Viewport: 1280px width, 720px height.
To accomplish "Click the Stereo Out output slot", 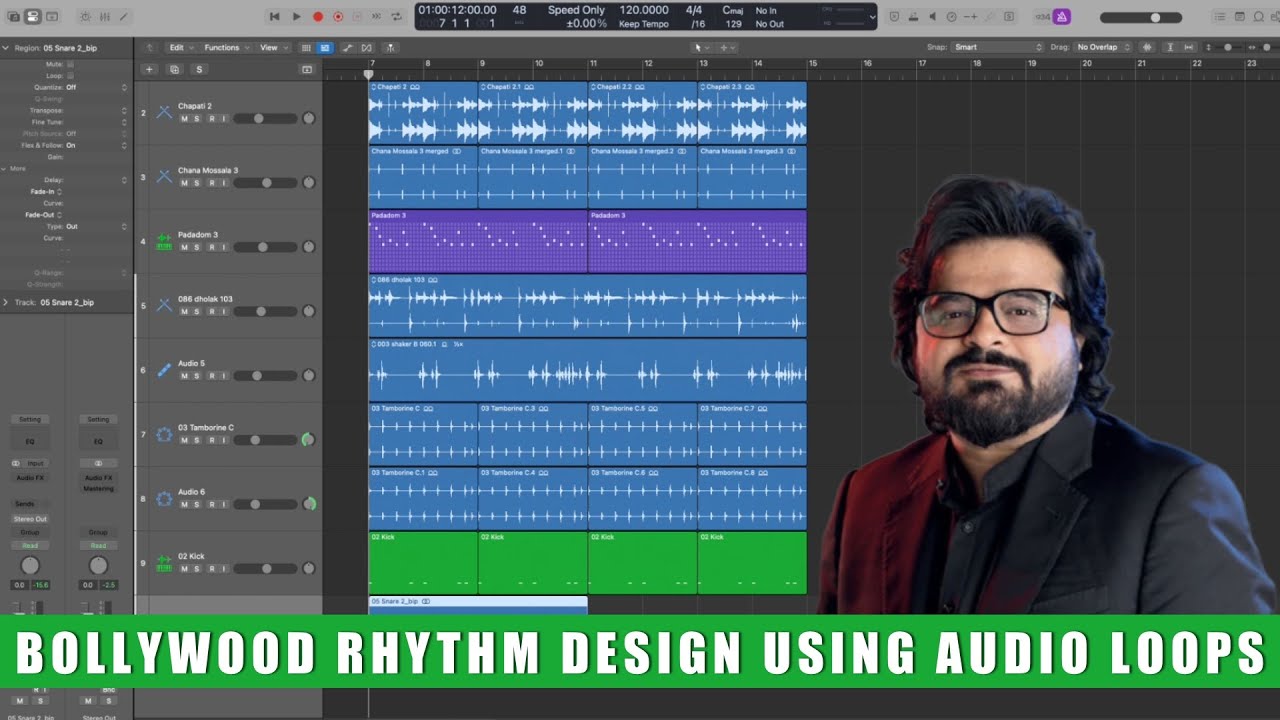I will [x=30, y=519].
